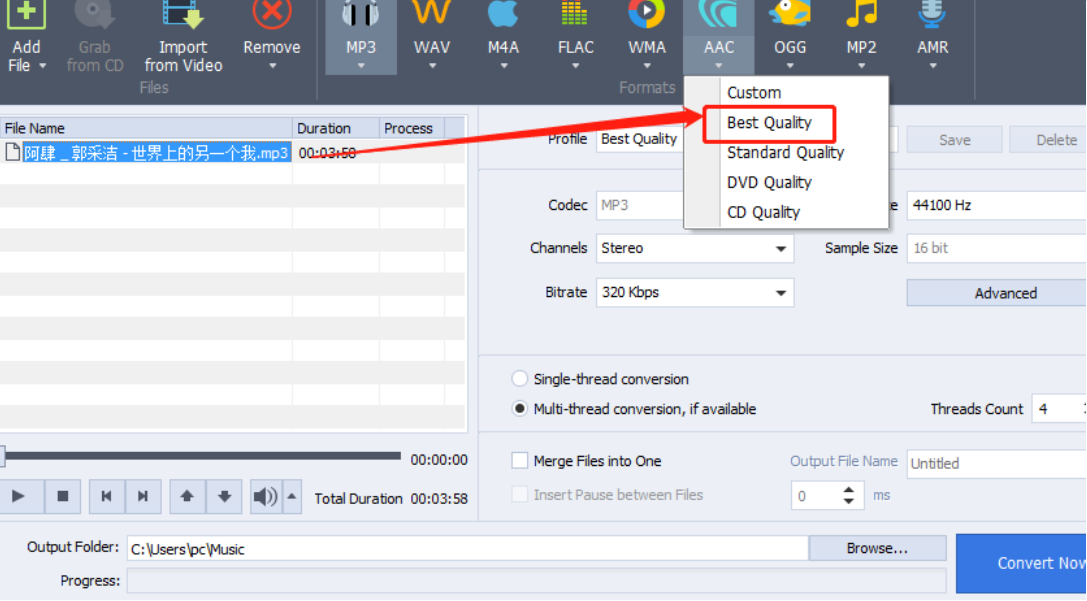Click the playback seek slider
Screen dimensions: 1087x601
pyautogui.click(x=201, y=455)
